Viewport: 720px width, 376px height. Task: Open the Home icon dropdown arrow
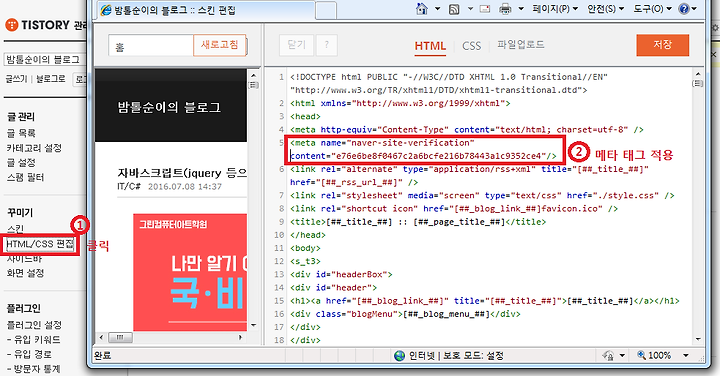point(437,9)
